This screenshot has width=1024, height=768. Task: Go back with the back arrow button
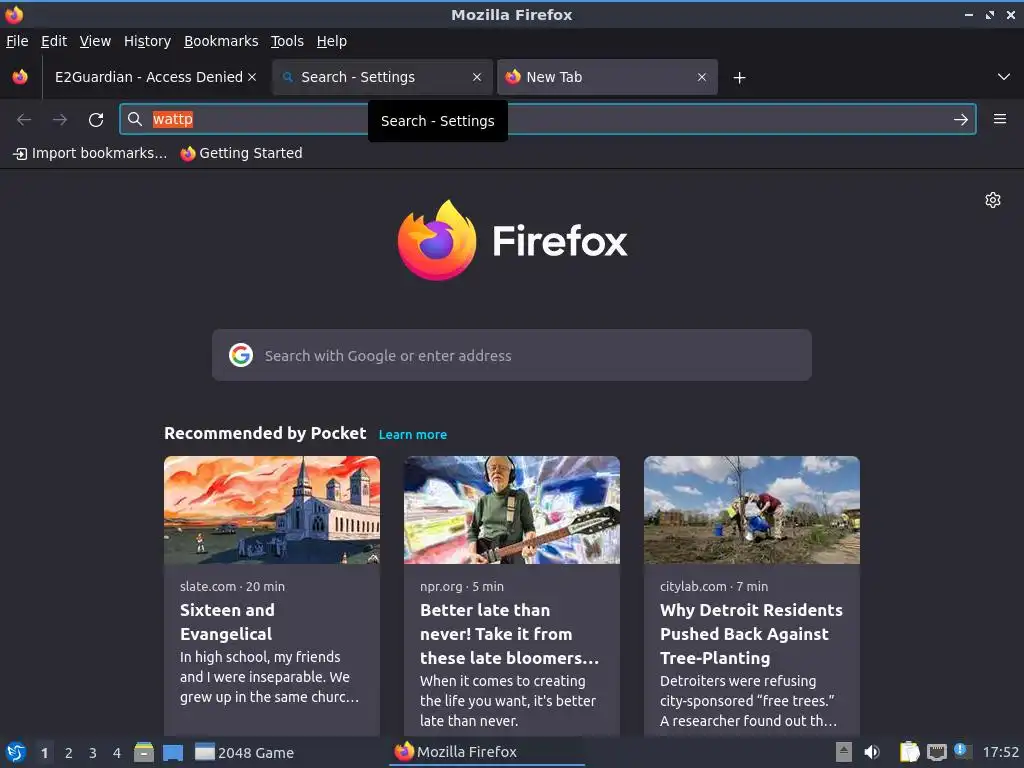click(x=24, y=120)
